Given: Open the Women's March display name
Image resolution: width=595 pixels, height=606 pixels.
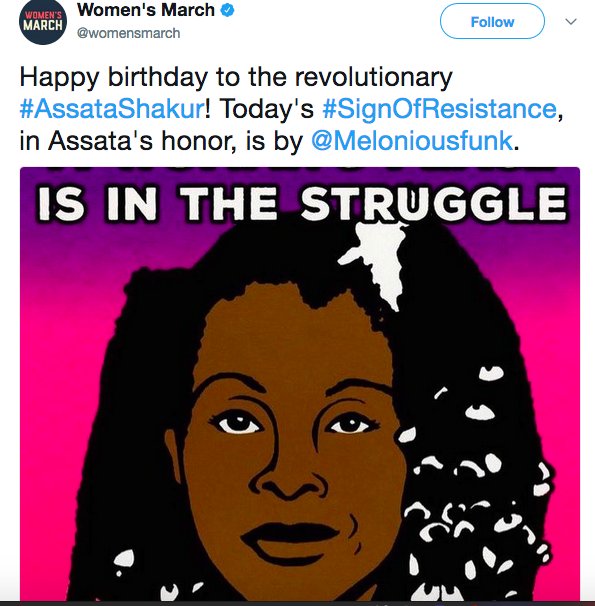Looking at the screenshot, I should point(146,10).
